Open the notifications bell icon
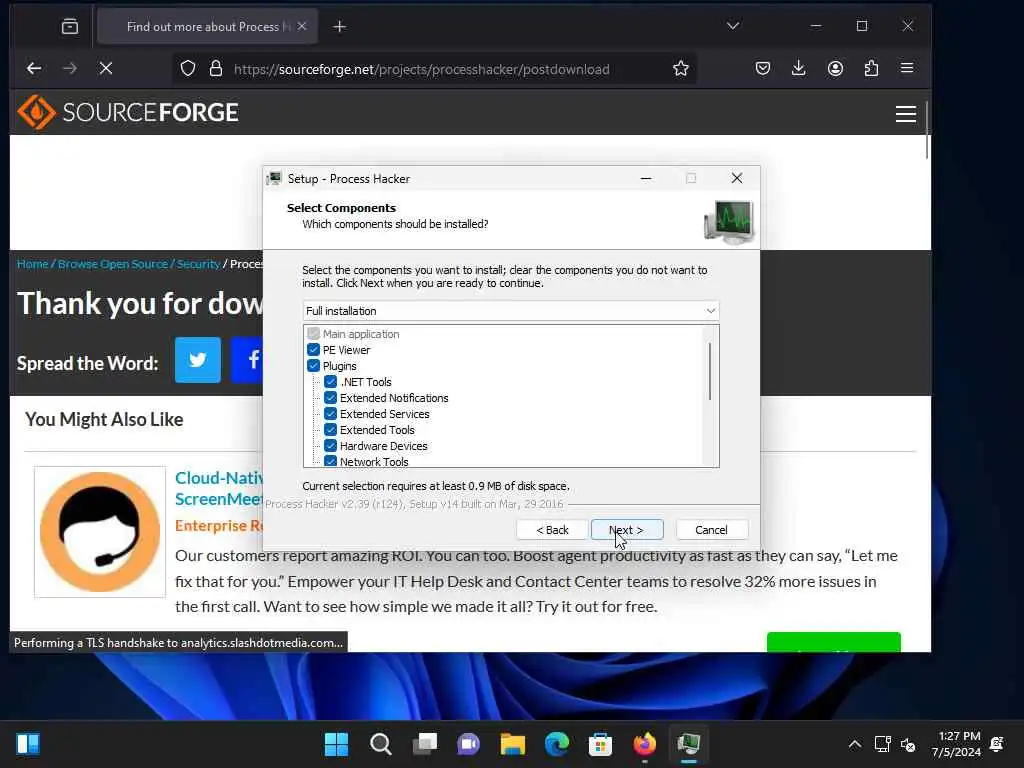This screenshot has height=768, width=1024. tap(997, 744)
